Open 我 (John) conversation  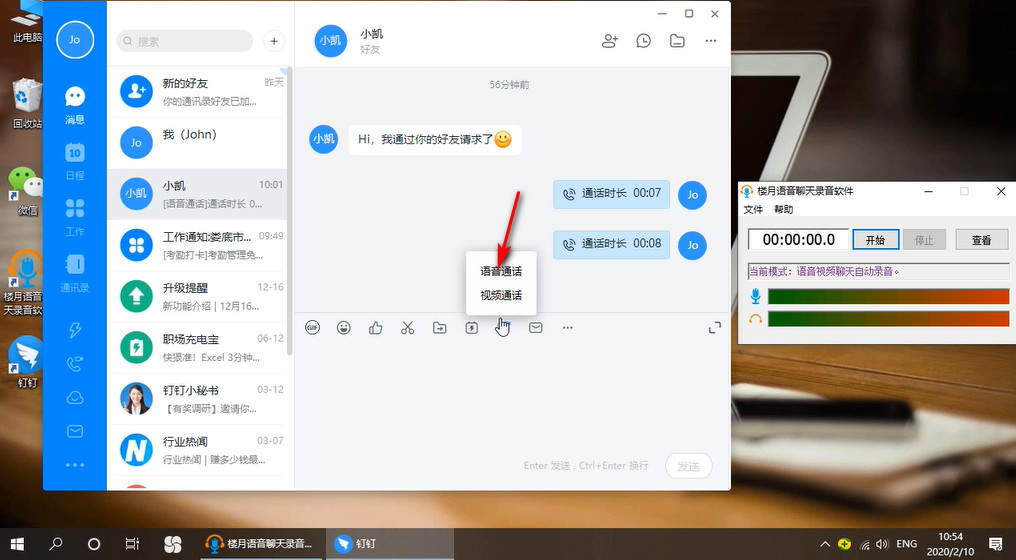[x=197, y=143]
